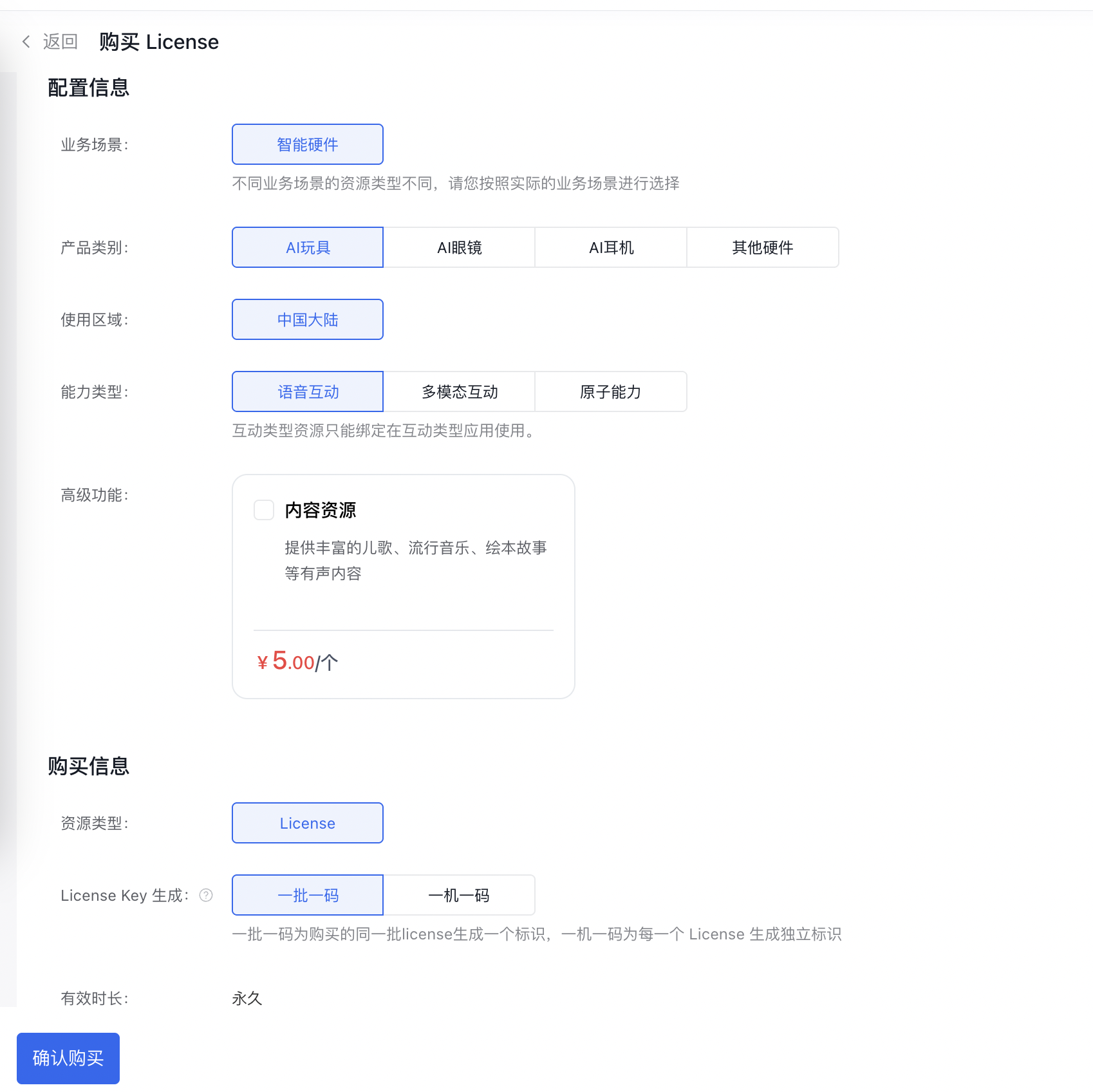Click the 产品类别 field label
Image resolution: width=1093 pixels, height=1092 pixels.
[x=95, y=248]
